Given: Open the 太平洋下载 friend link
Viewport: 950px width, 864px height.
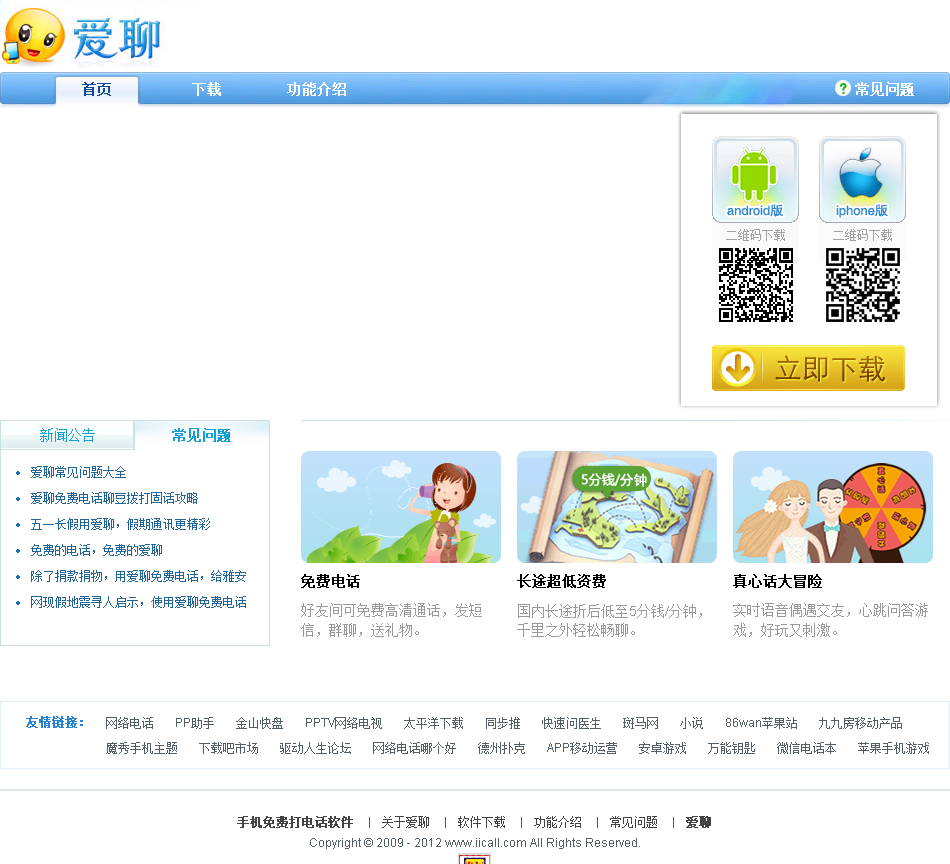Looking at the screenshot, I should [x=433, y=723].
